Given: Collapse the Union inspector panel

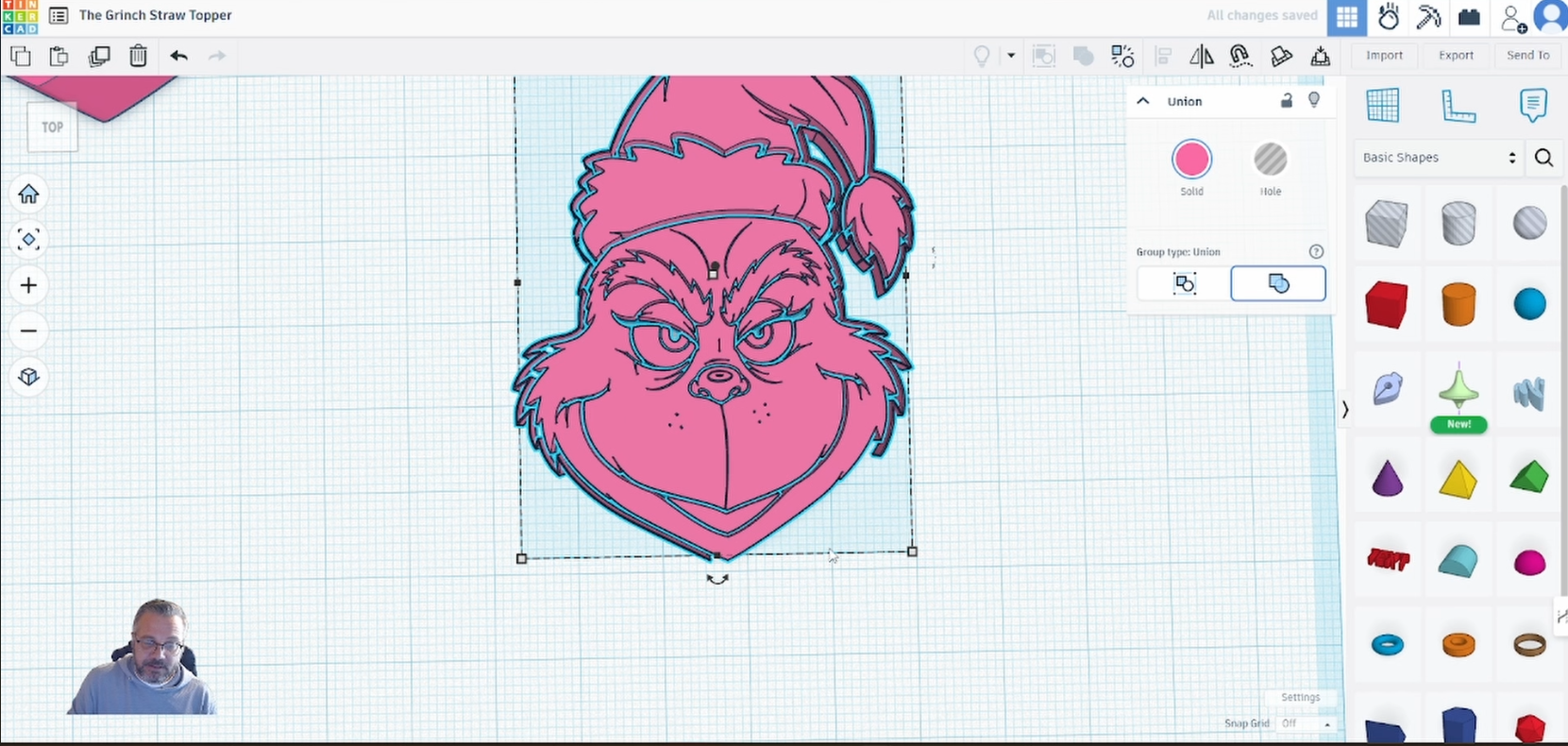Looking at the screenshot, I should pyautogui.click(x=1143, y=101).
